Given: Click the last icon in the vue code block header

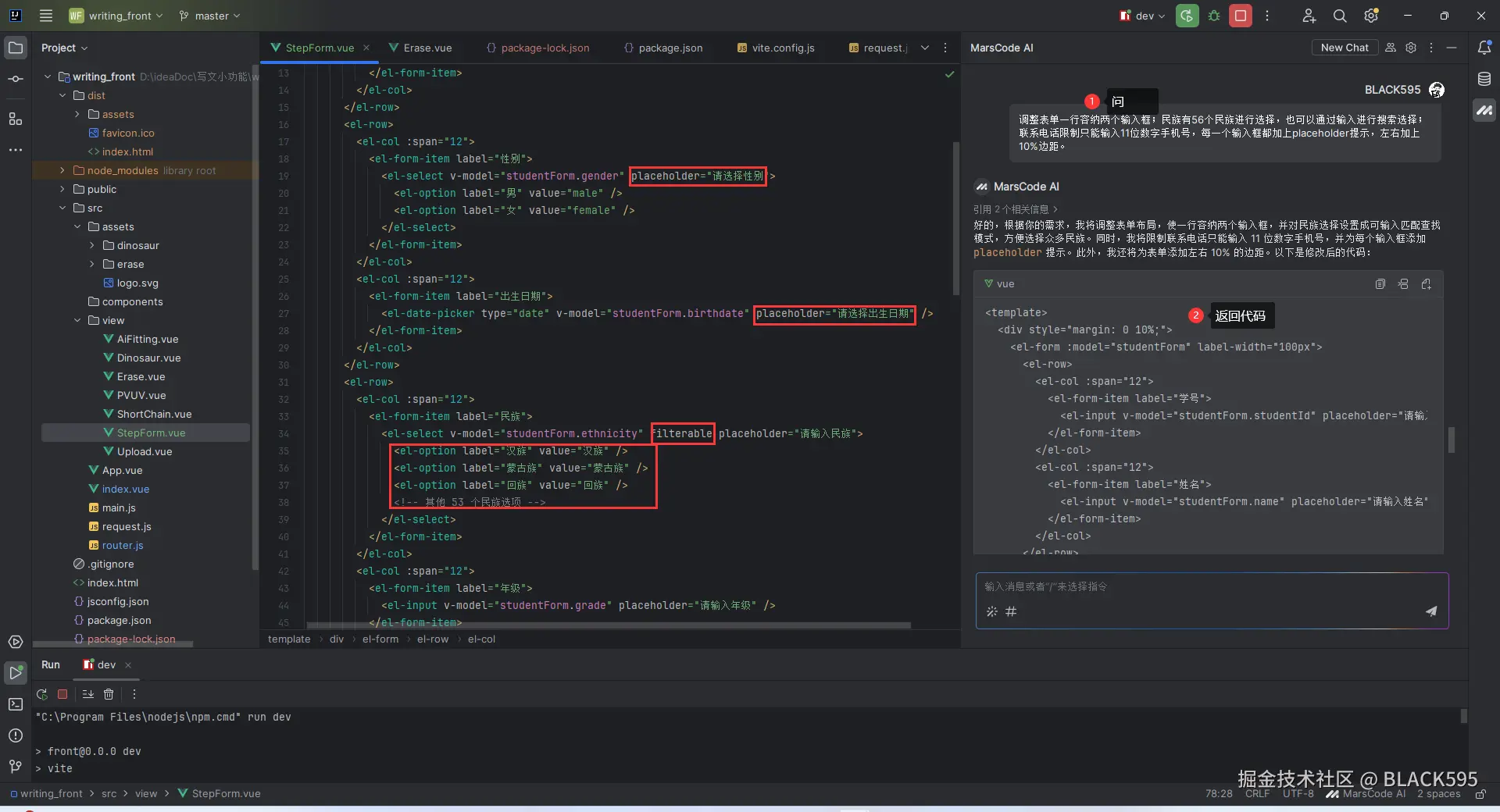Looking at the screenshot, I should tap(1427, 284).
